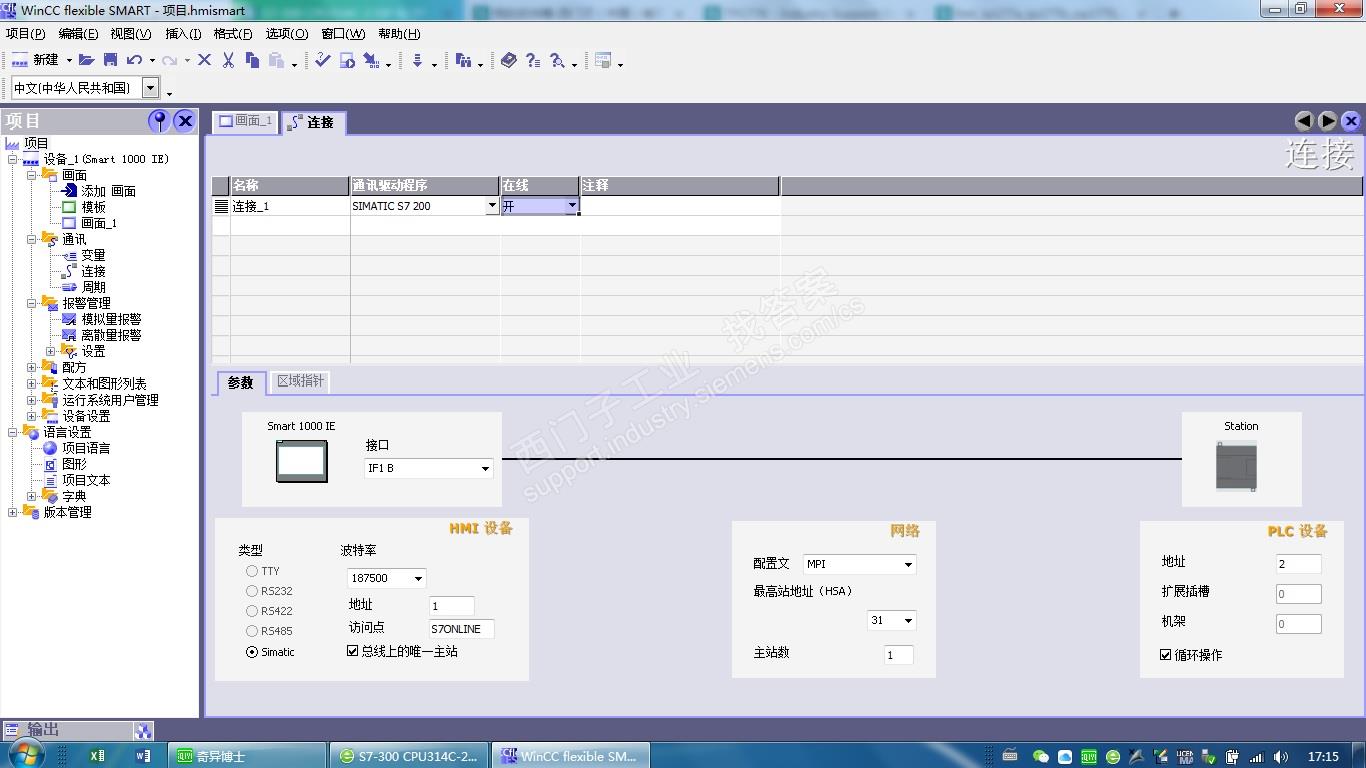Click the volume speaker icon in system tray

tap(1282, 757)
